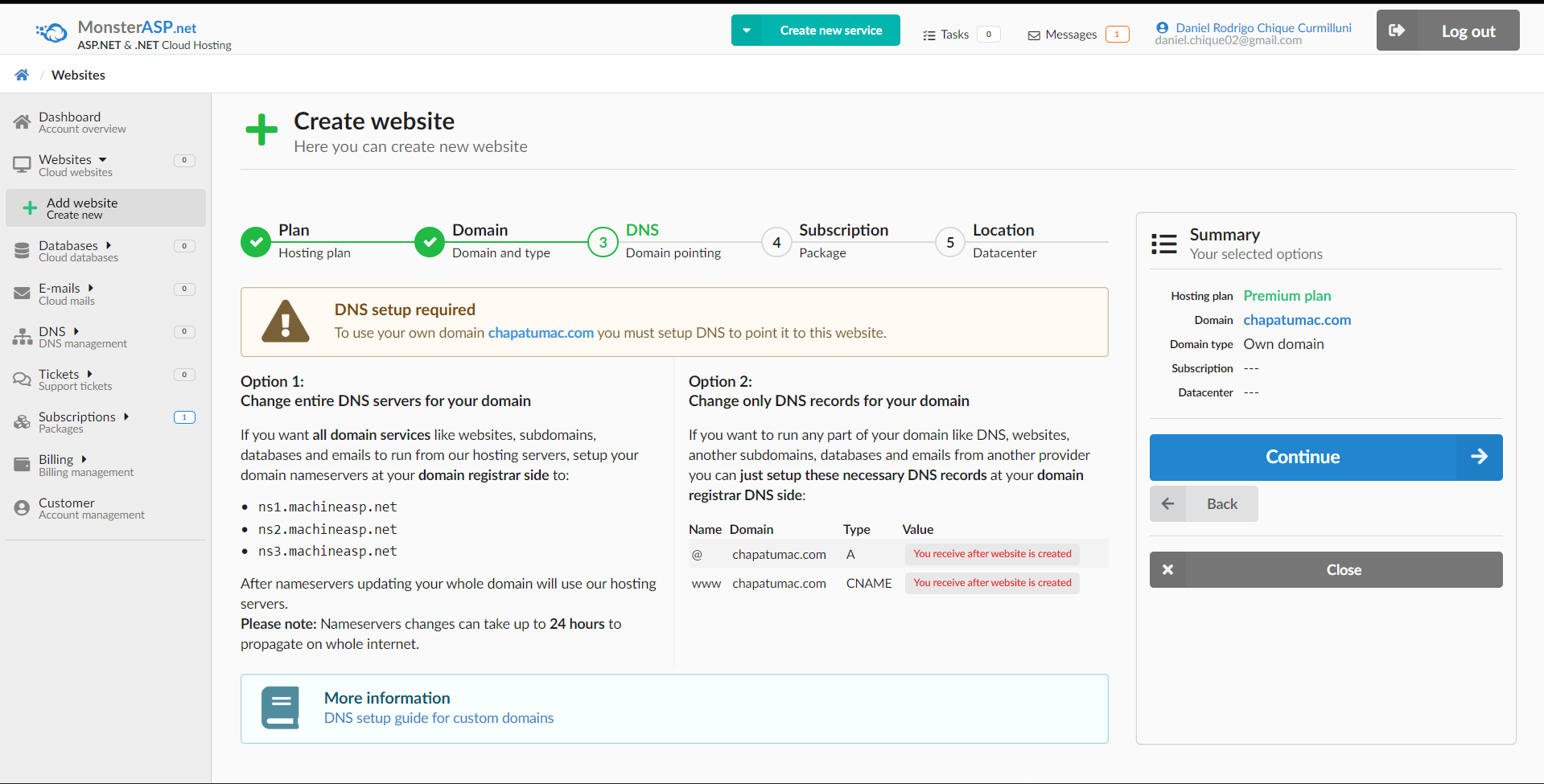The width and height of the screenshot is (1544, 784).
Task: Click the DNS network icon in sidebar
Action: [22, 337]
